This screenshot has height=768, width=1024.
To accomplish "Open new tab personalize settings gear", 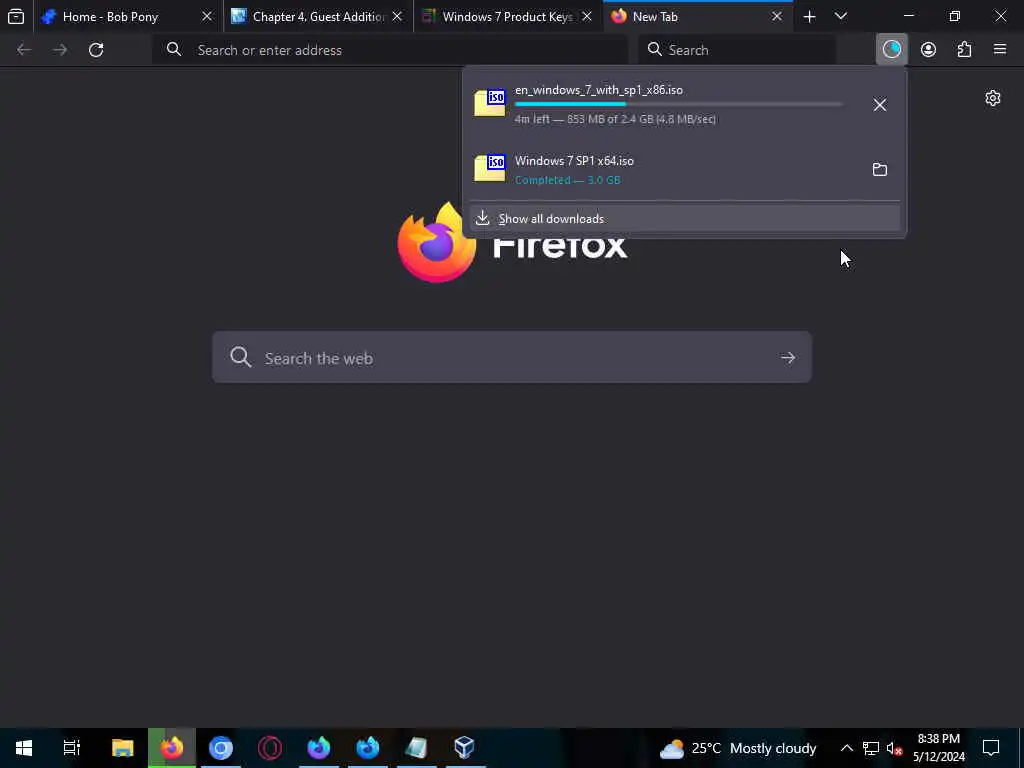I will coord(993,98).
